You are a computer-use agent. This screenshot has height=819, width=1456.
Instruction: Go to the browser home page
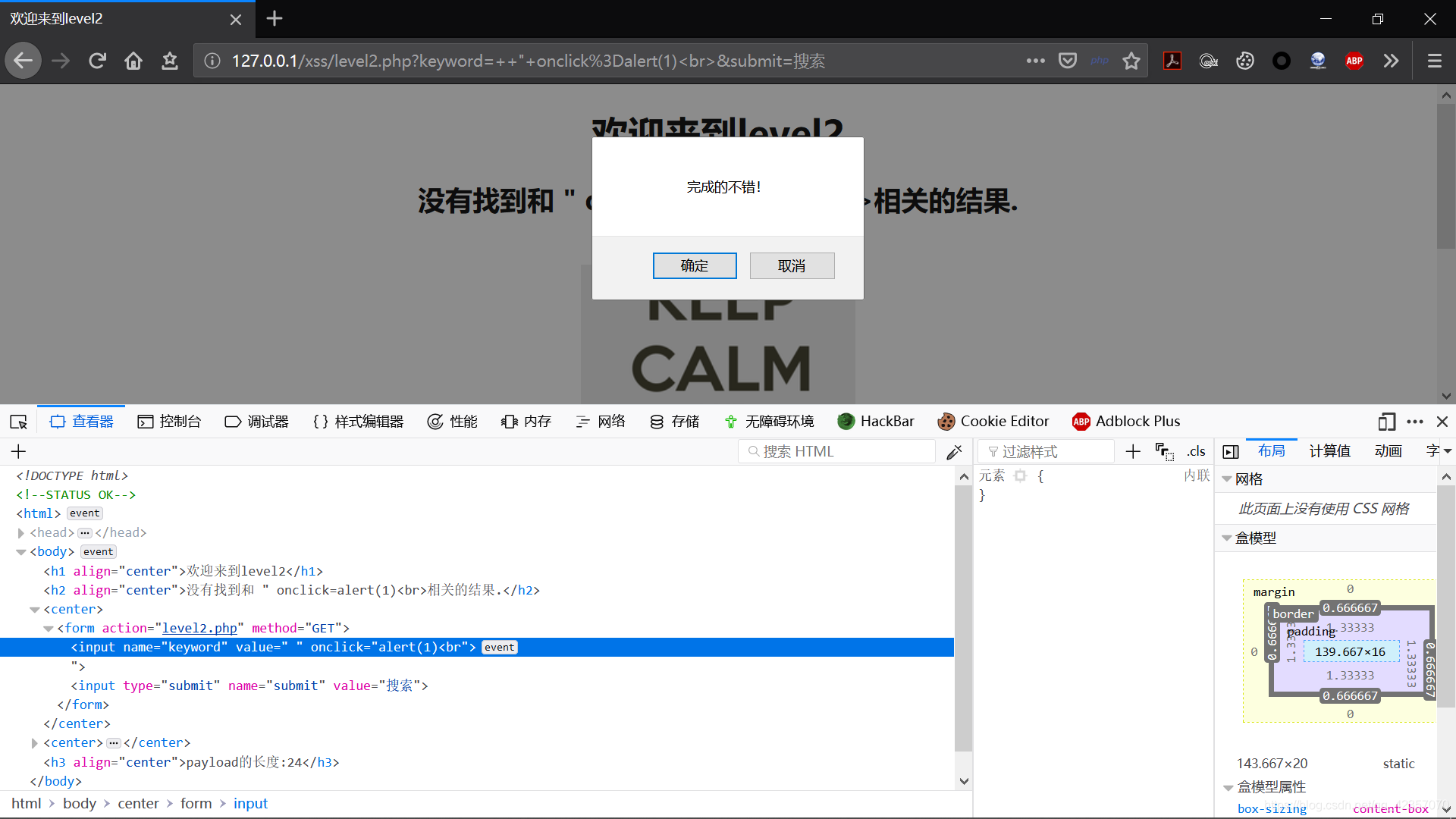click(133, 61)
